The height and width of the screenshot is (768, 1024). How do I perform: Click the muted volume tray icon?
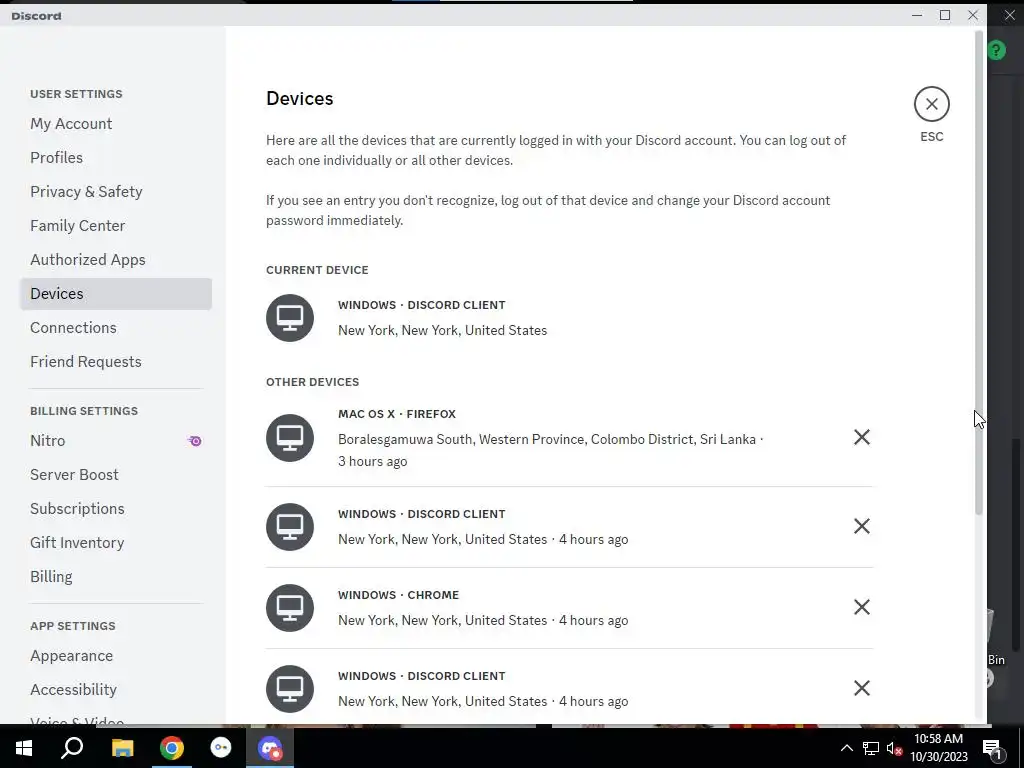pyautogui.click(x=894, y=748)
